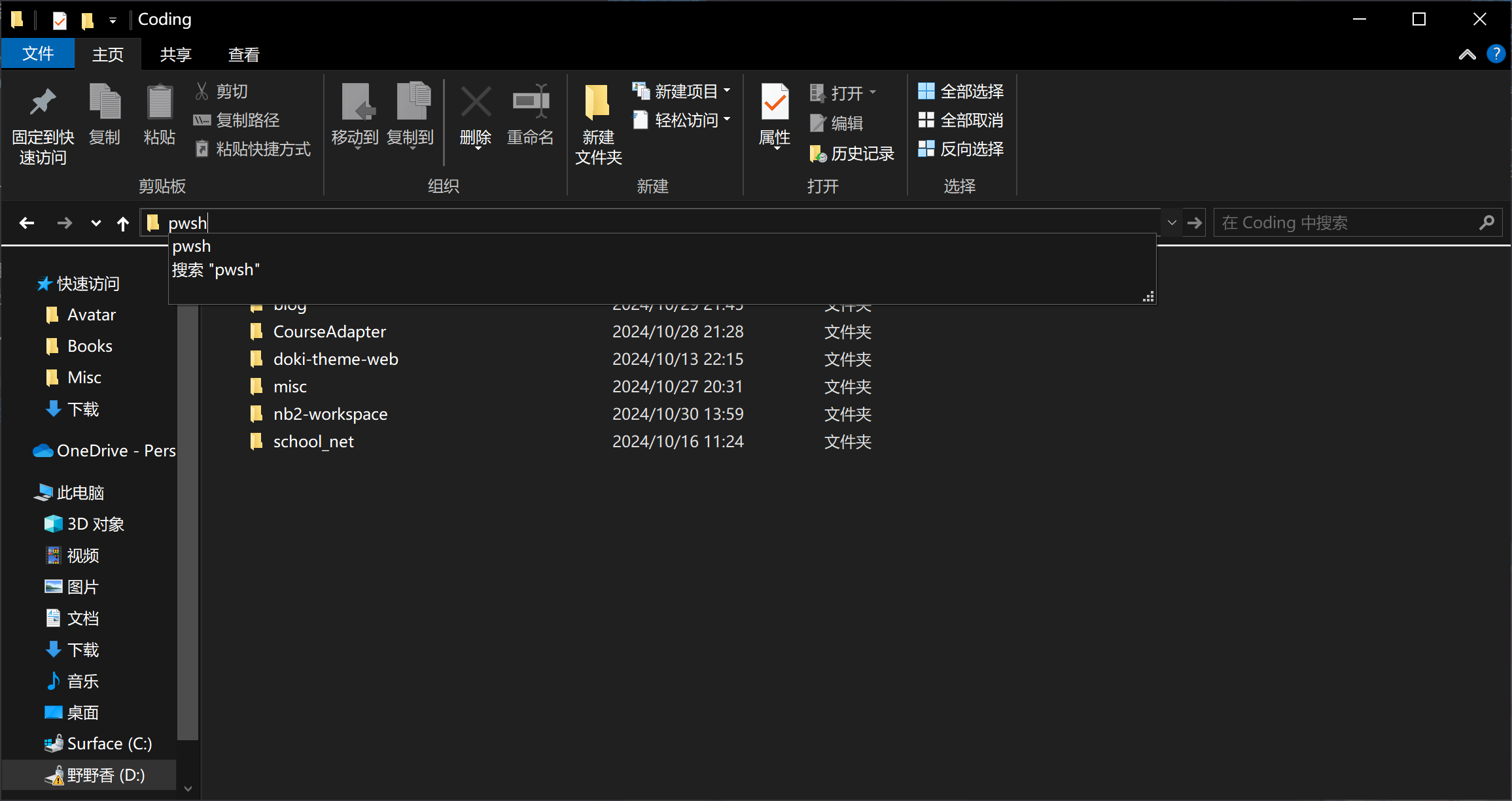The height and width of the screenshot is (801, 1512).
Task: Expand the address bar history dropdown
Action: [1172, 223]
